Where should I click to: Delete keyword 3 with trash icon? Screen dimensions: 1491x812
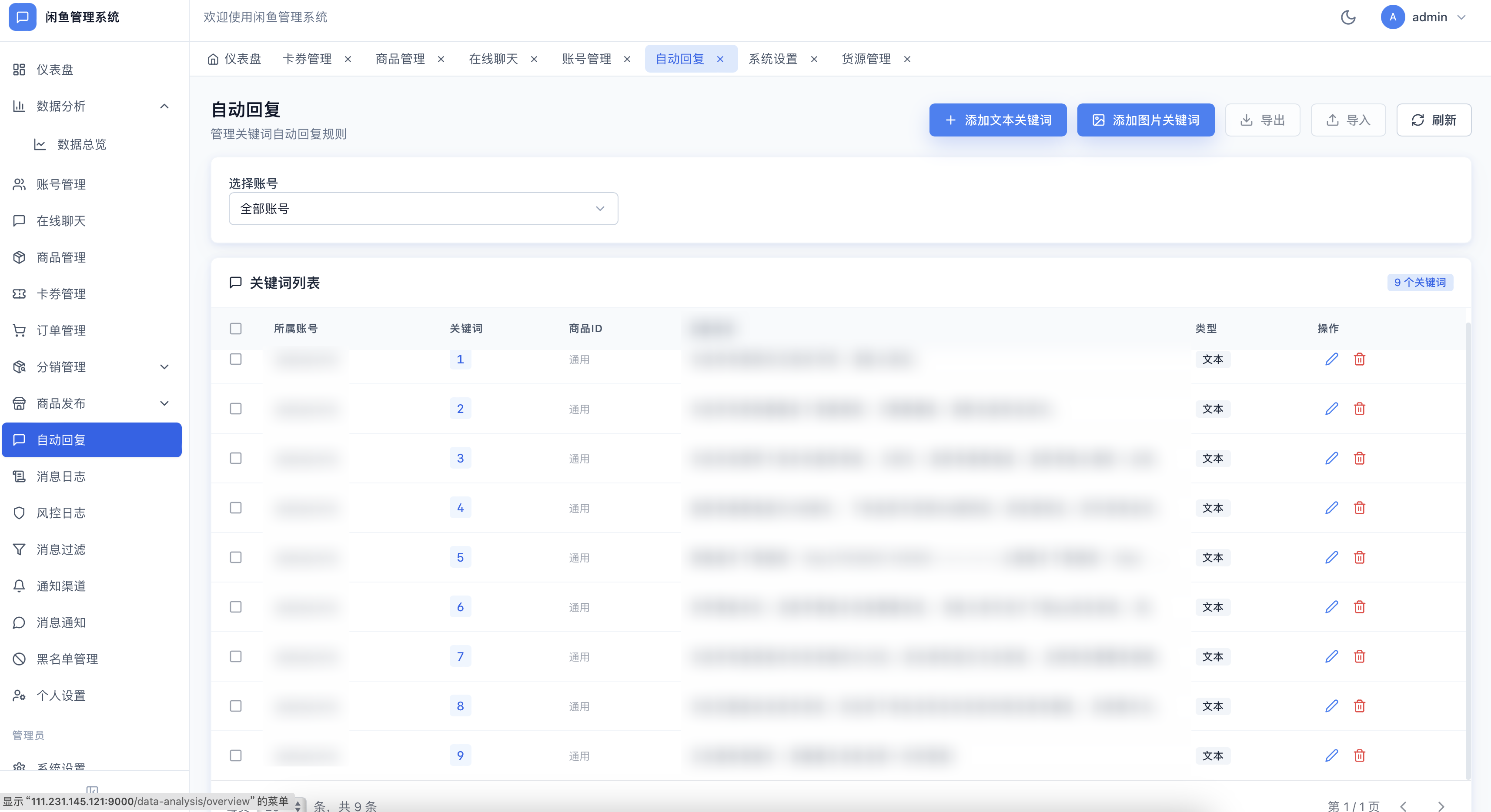coord(1359,458)
